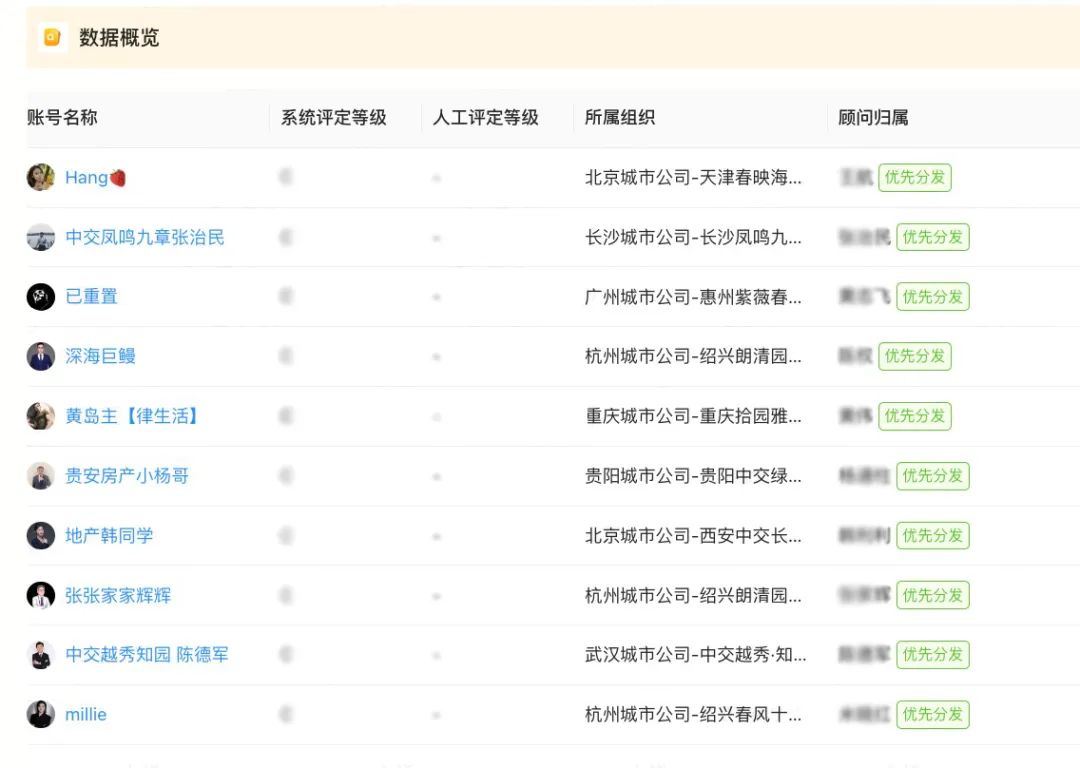Click avatar of 中交凤鸣九章张治民
The image size is (1080, 768).
coord(41,237)
